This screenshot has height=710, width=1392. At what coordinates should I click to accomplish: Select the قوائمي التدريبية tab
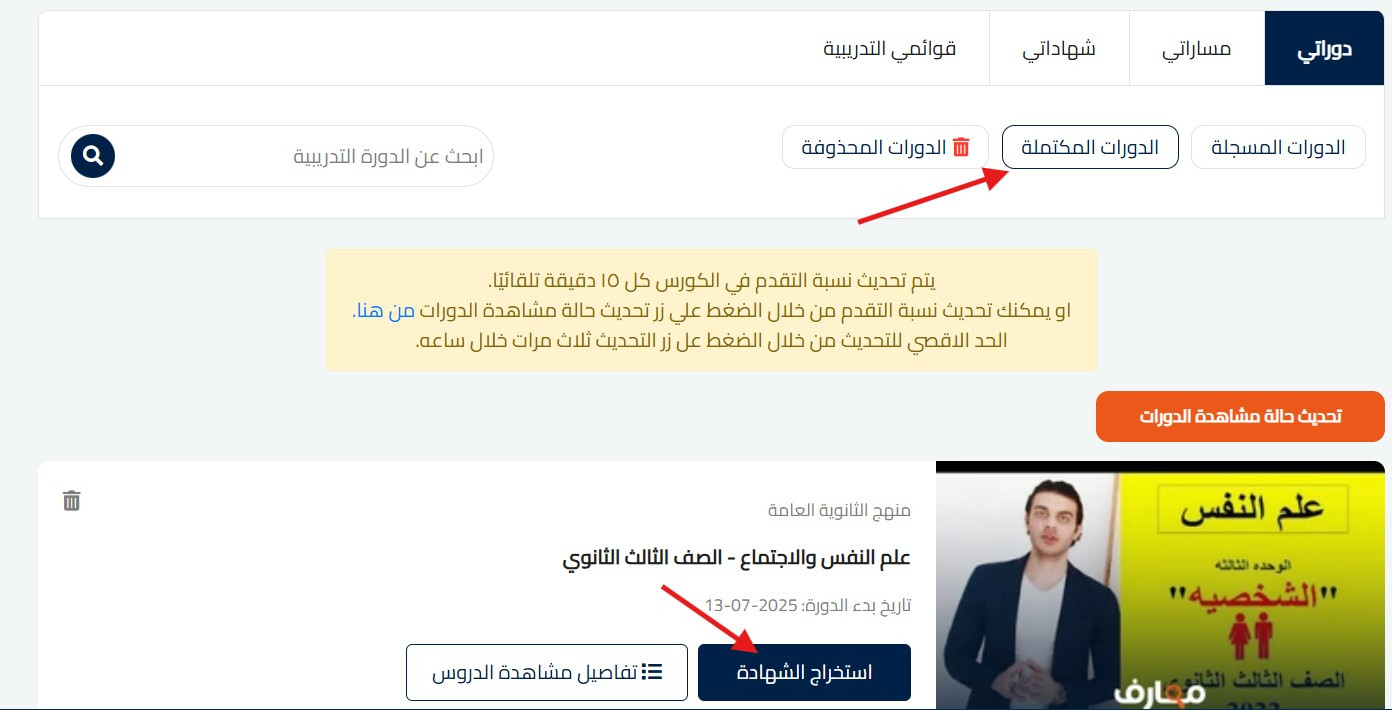coord(889,49)
